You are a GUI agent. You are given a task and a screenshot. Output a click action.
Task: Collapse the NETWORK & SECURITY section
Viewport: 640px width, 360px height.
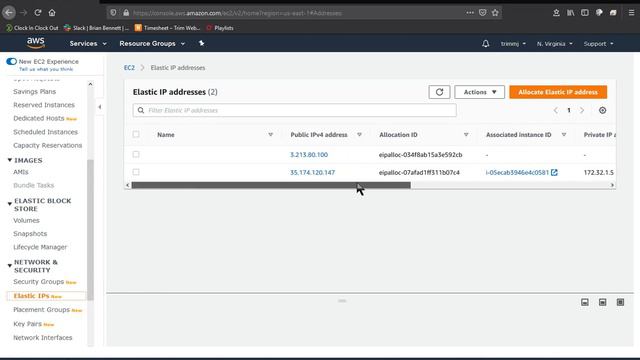pos(10,265)
